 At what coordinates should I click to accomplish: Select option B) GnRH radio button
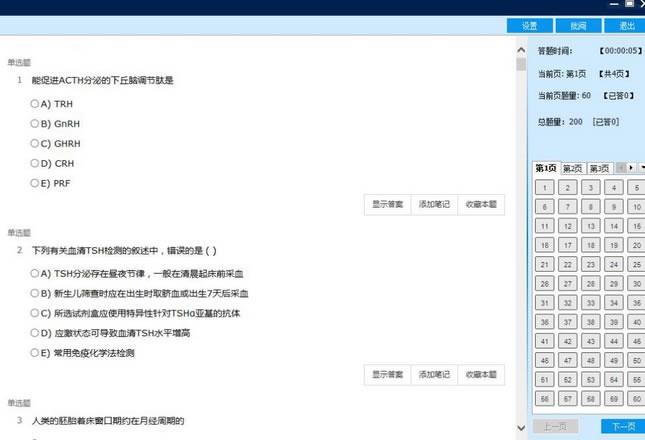pos(35,123)
